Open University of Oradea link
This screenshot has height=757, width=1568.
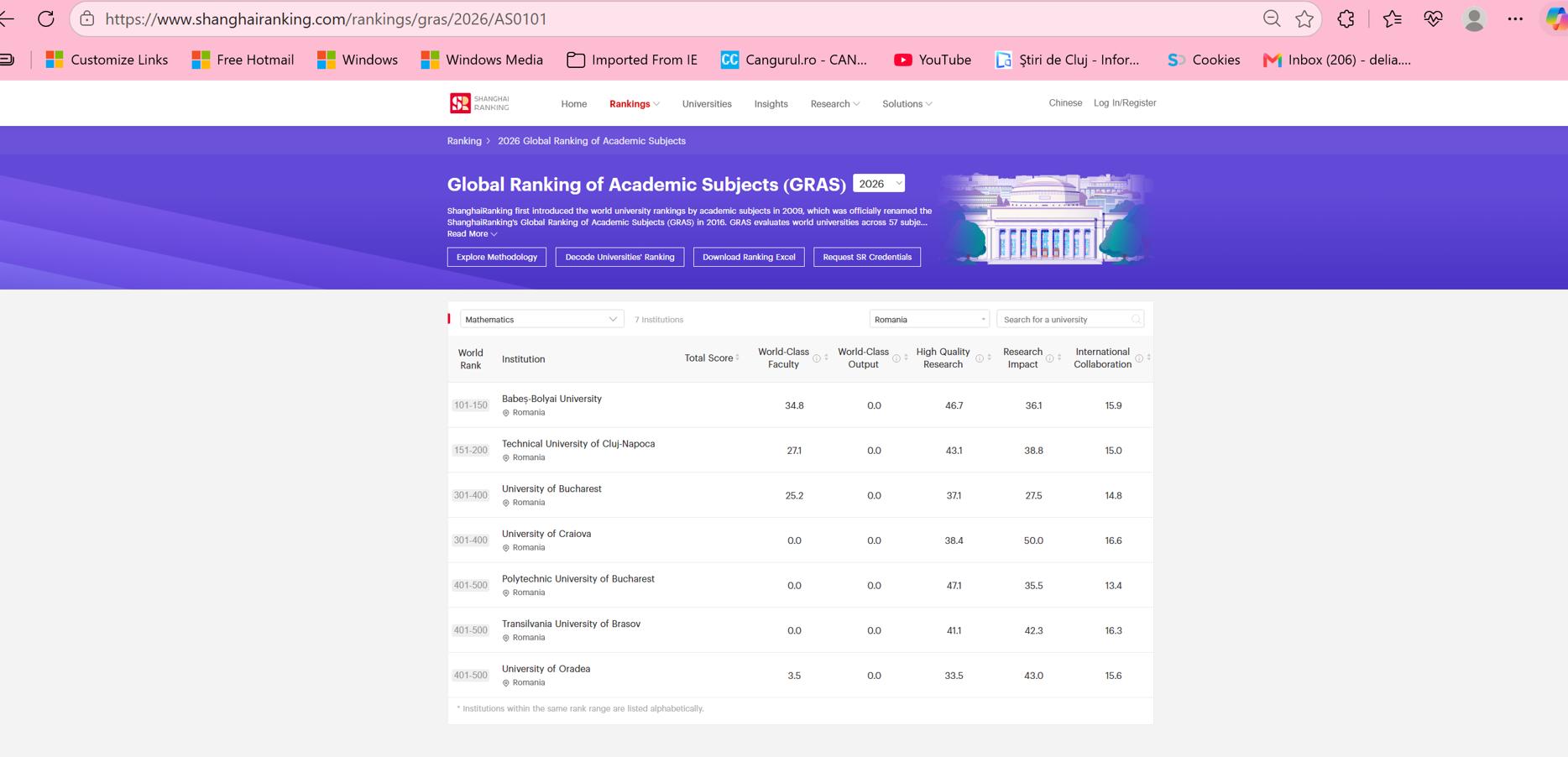click(x=546, y=669)
